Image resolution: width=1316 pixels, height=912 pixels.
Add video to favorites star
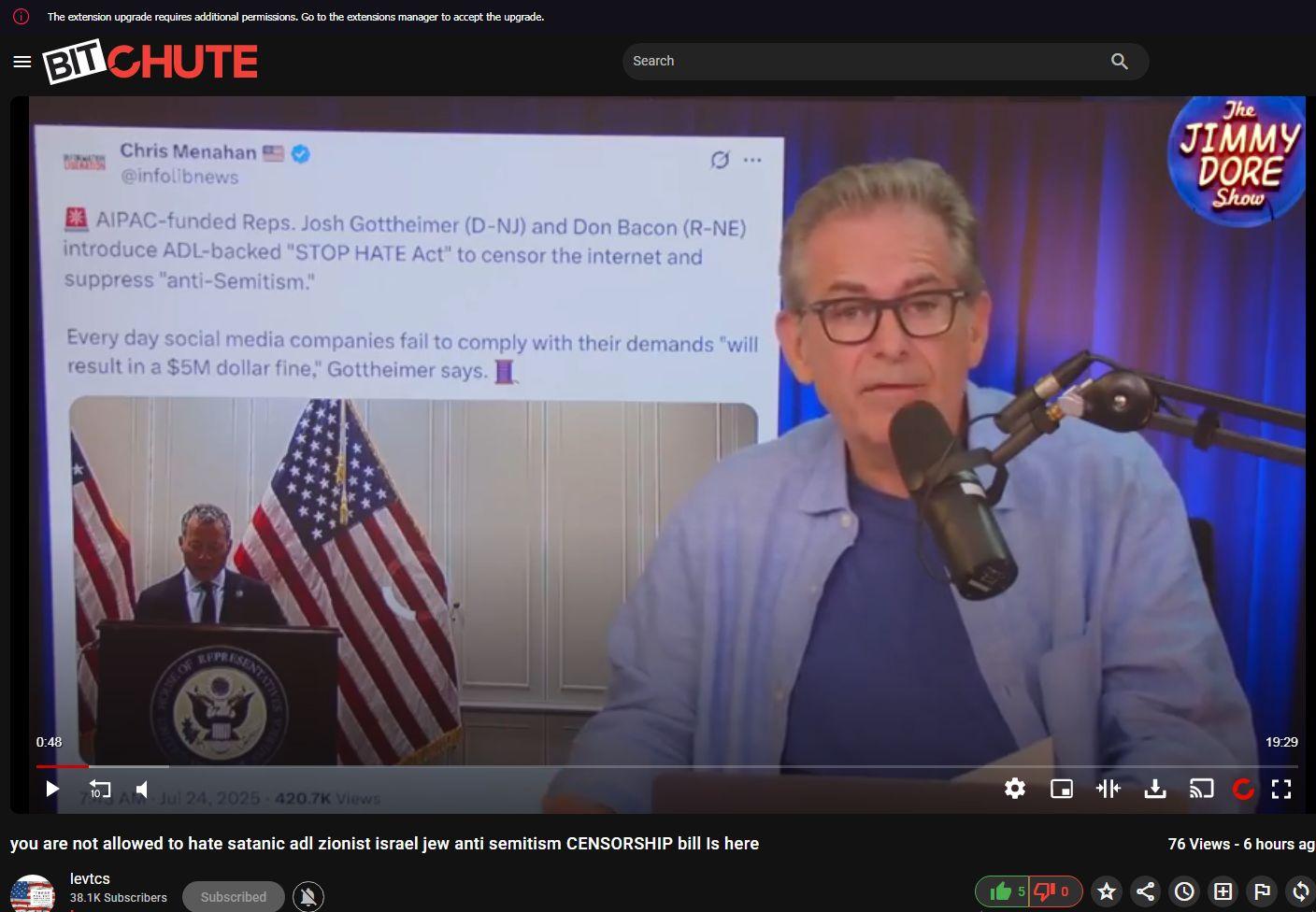coord(1107,891)
